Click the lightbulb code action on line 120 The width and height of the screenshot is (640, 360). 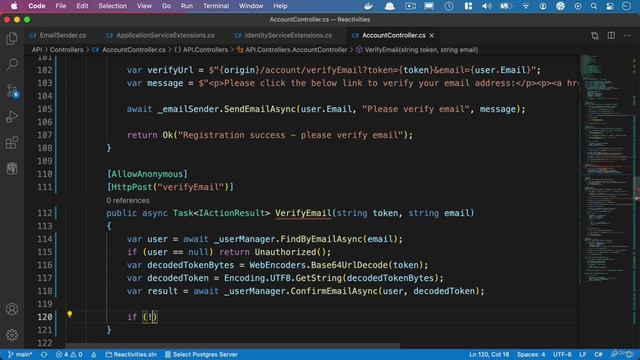pyautogui.click(x=70, y=314)
